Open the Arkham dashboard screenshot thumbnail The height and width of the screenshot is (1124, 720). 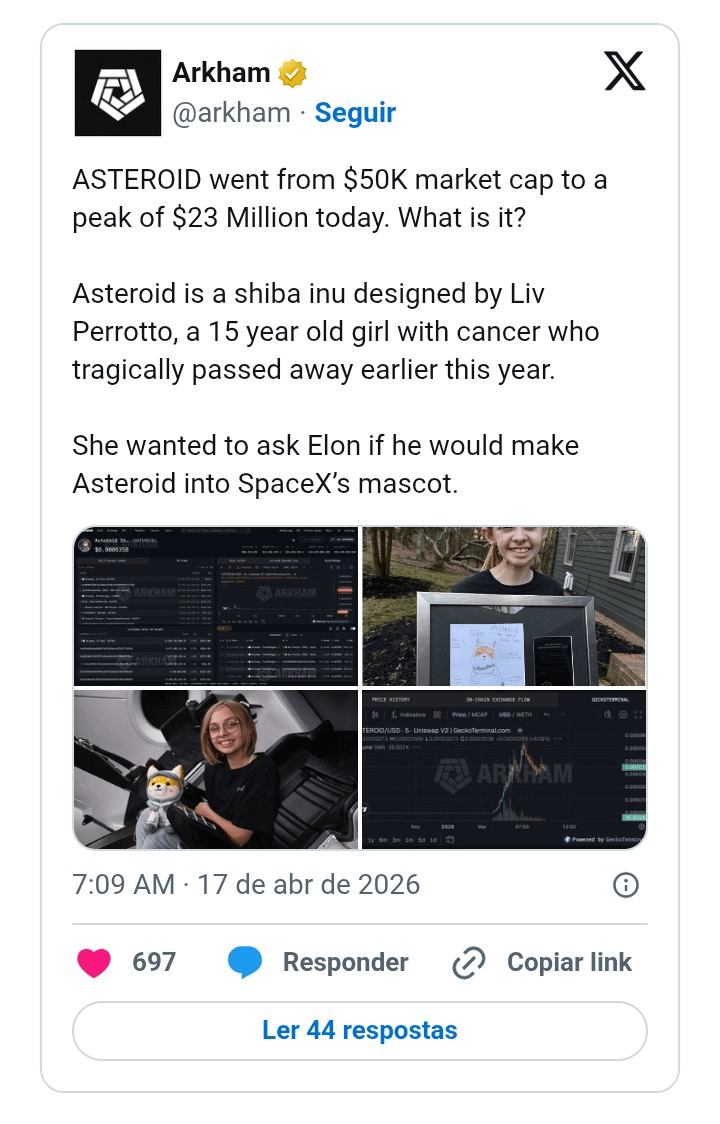coord(215,606)
